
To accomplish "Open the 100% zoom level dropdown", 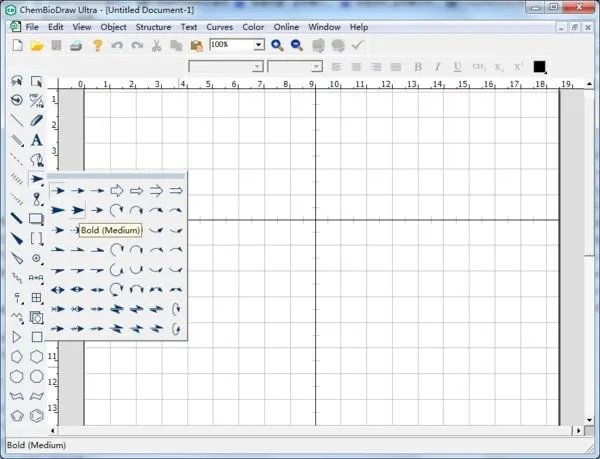I will click(259, 45).
